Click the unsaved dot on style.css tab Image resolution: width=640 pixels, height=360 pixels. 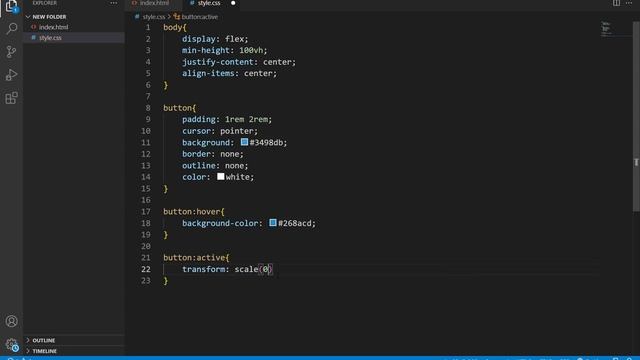[x=233, y=3]
